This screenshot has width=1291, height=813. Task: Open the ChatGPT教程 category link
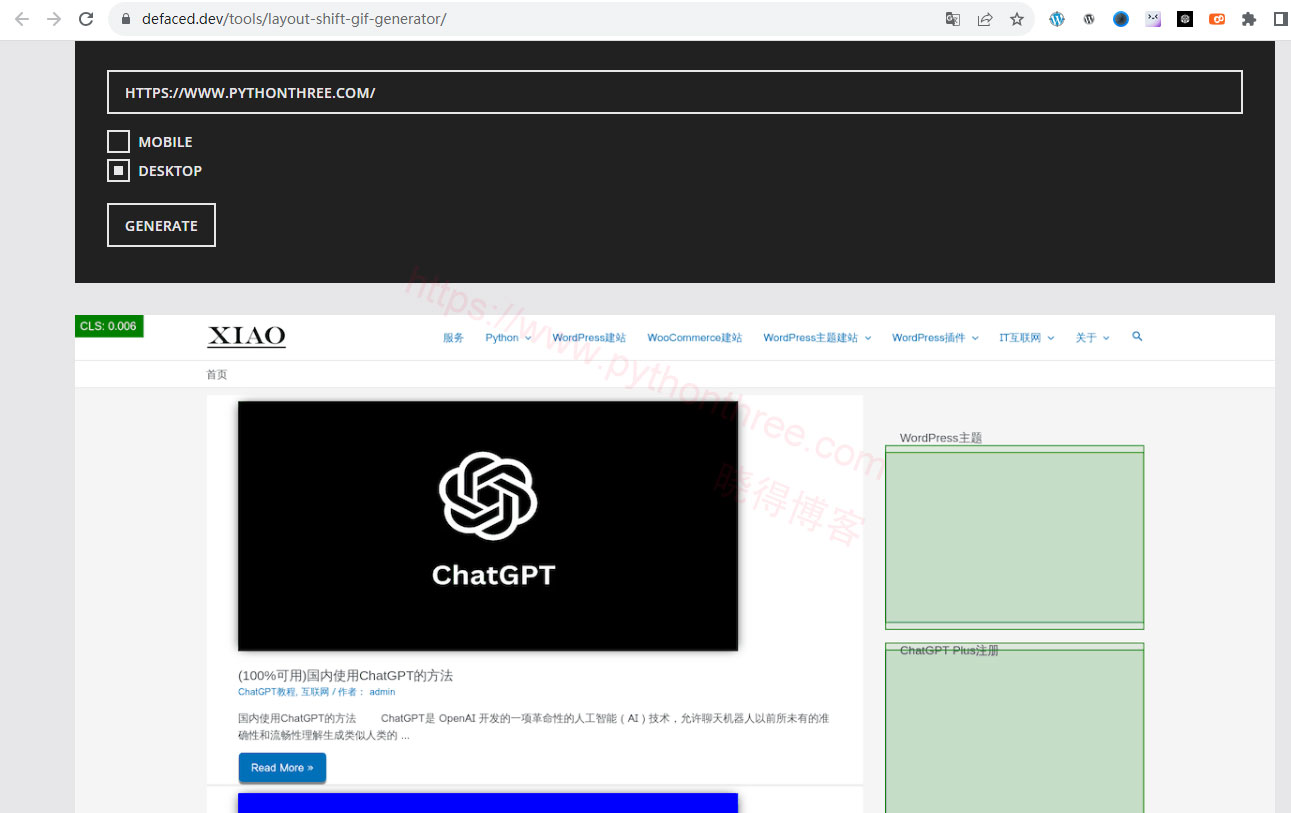pyautogui.click(x=266, y=692)
